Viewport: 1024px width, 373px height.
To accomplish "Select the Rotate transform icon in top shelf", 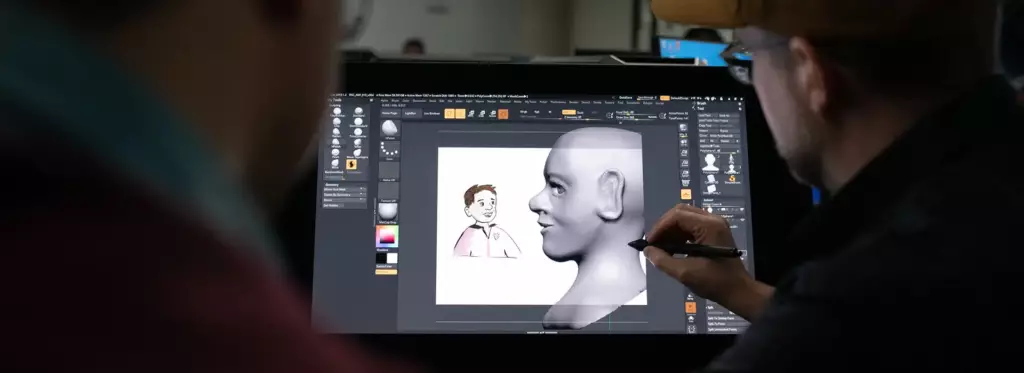I will click(x=492, y=114).
